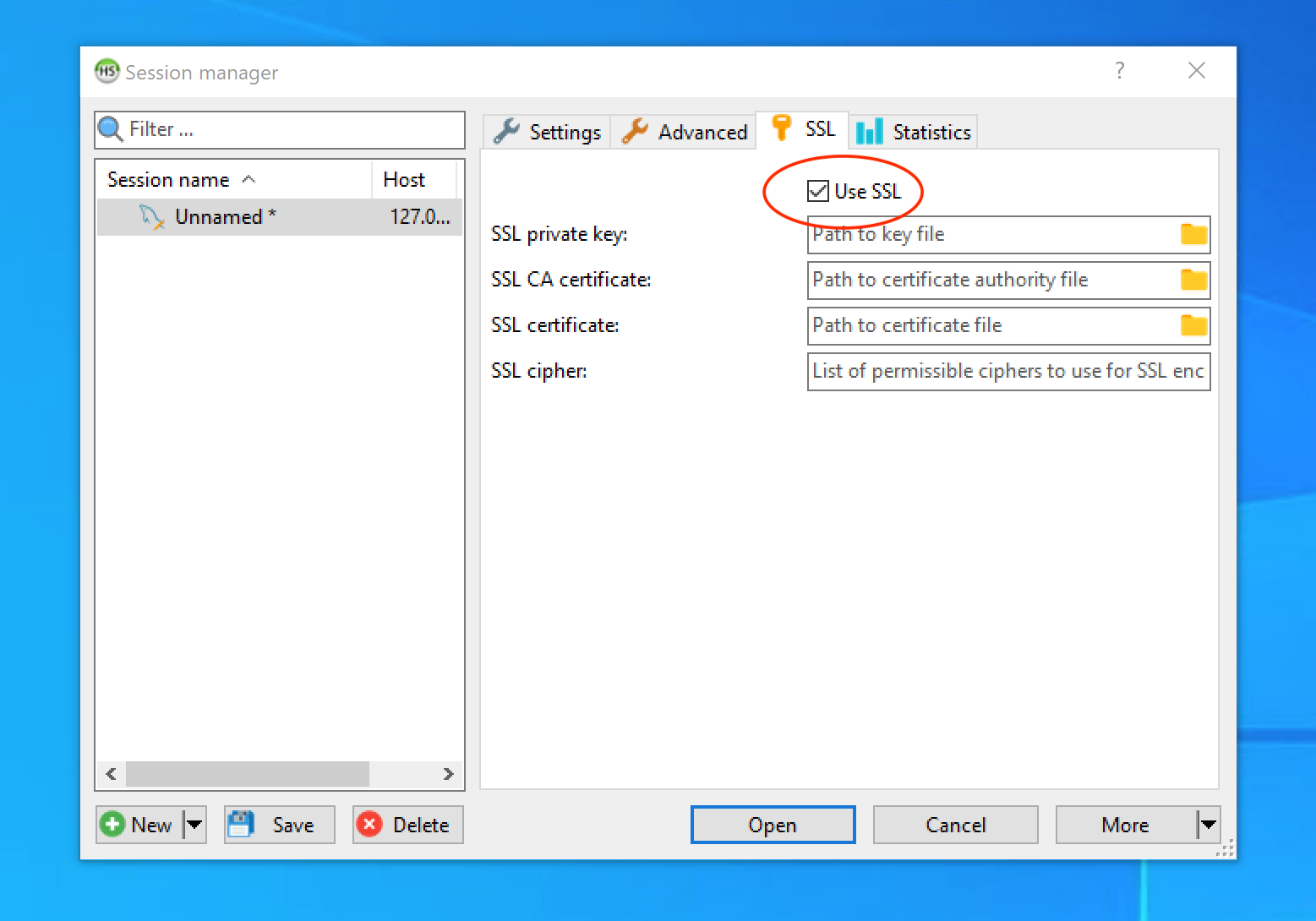Open the More button dropdown arrow
Viewport: 1316px width, 921px height.
[1208, 824]
